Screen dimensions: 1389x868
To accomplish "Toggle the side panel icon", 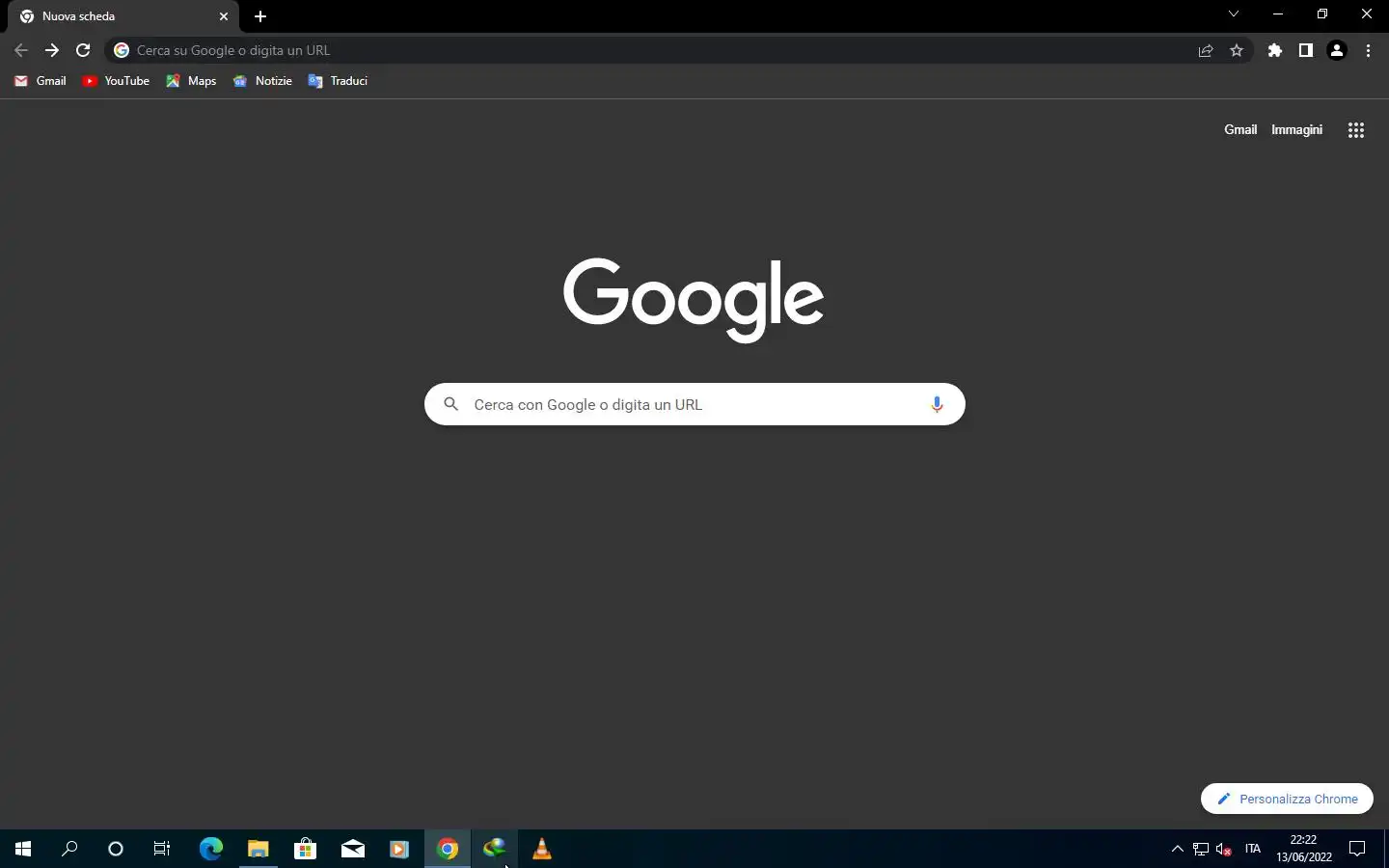I will [1306, 51].
